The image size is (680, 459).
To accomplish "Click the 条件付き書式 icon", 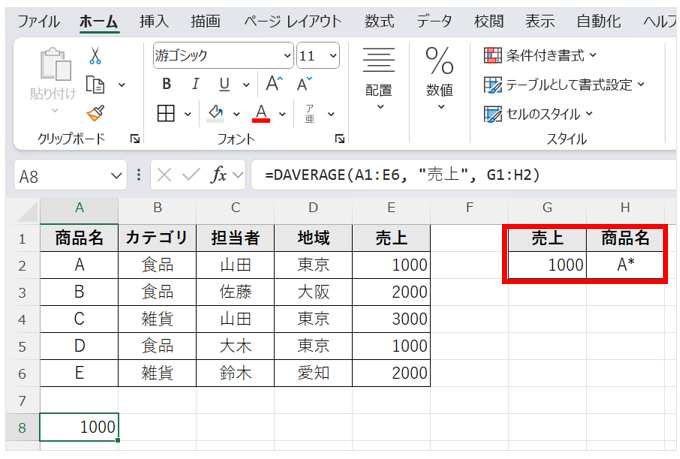I will (493, 56).
